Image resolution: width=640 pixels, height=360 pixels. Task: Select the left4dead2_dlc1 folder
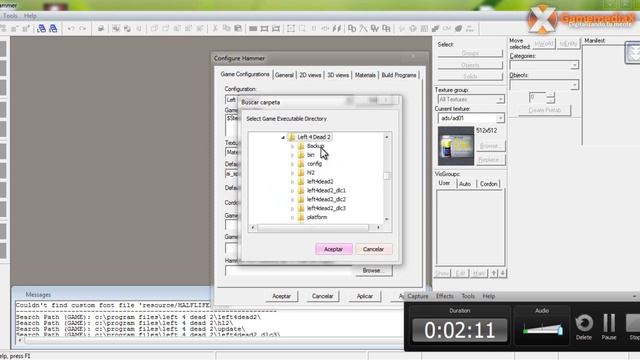[326, 191]
